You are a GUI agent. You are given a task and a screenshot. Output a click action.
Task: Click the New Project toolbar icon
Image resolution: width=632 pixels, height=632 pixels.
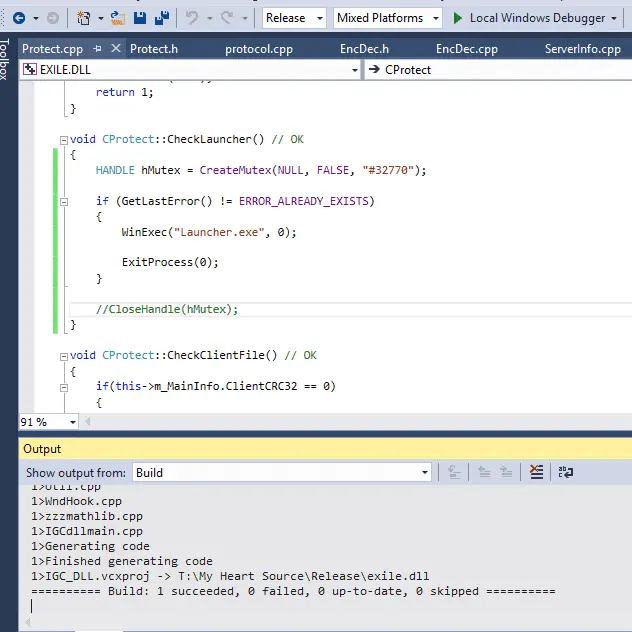(x=83, y=18)
